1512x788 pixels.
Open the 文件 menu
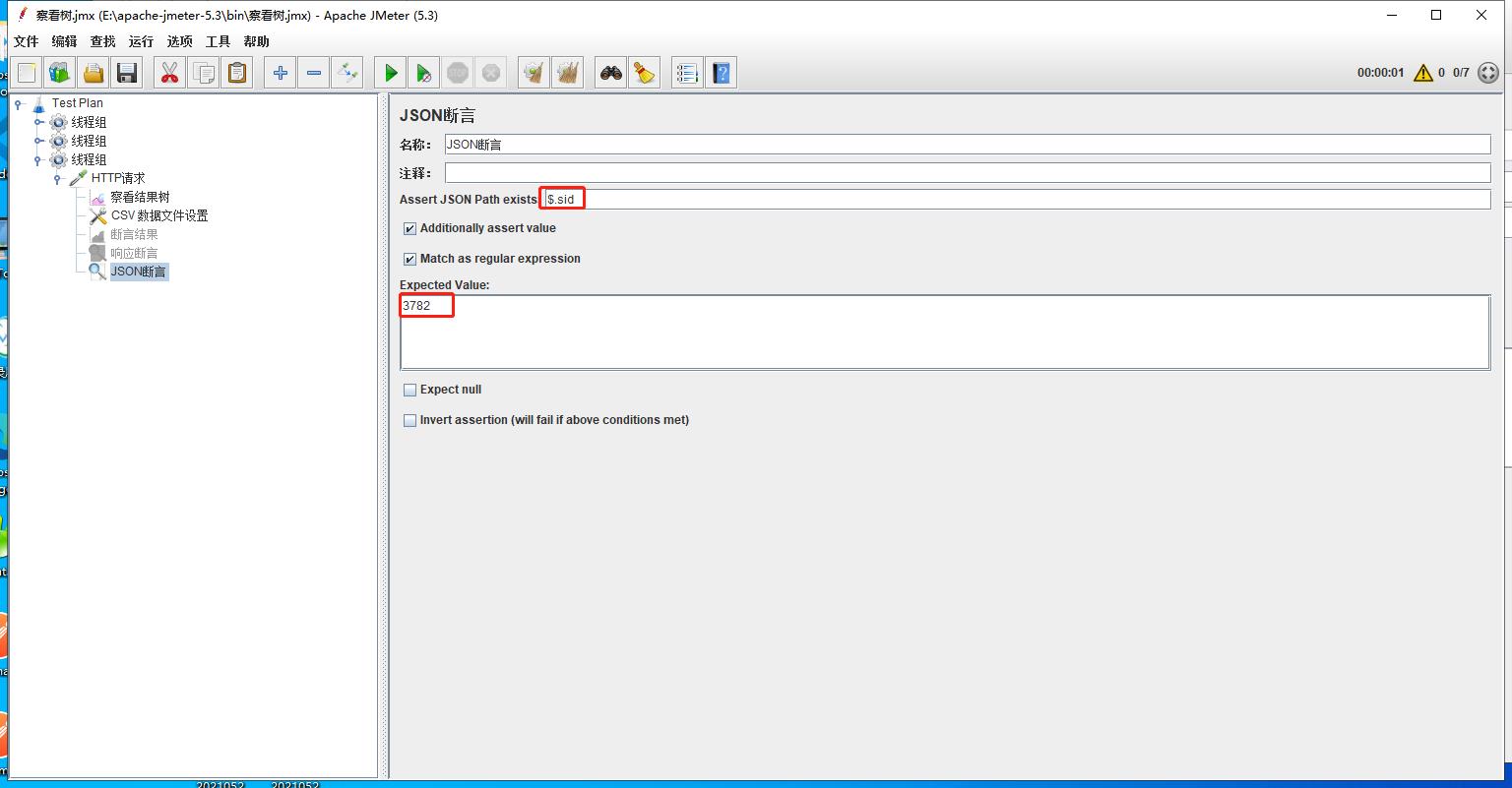(27, 41)
